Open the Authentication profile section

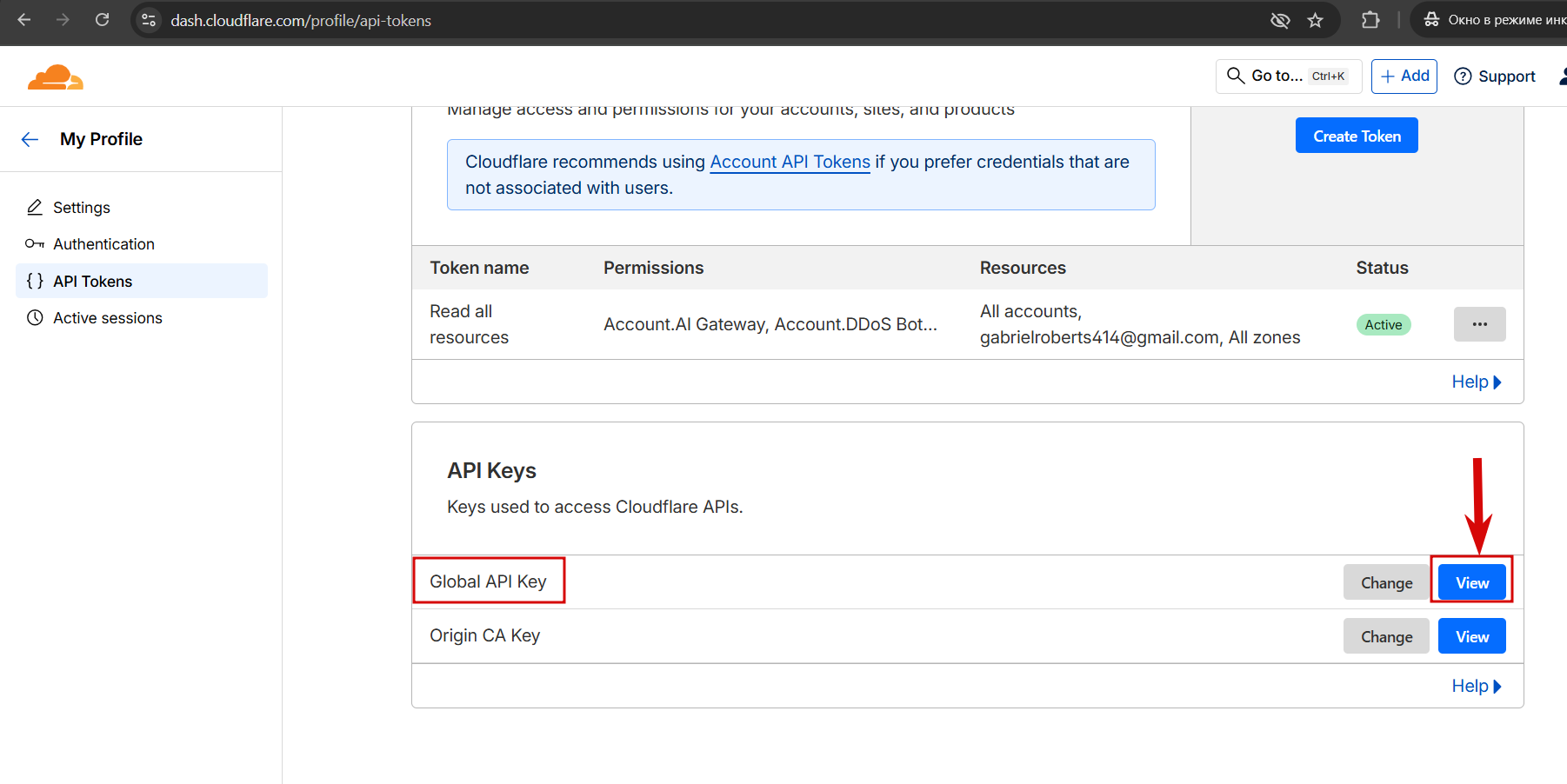click(x=103, y=244)
